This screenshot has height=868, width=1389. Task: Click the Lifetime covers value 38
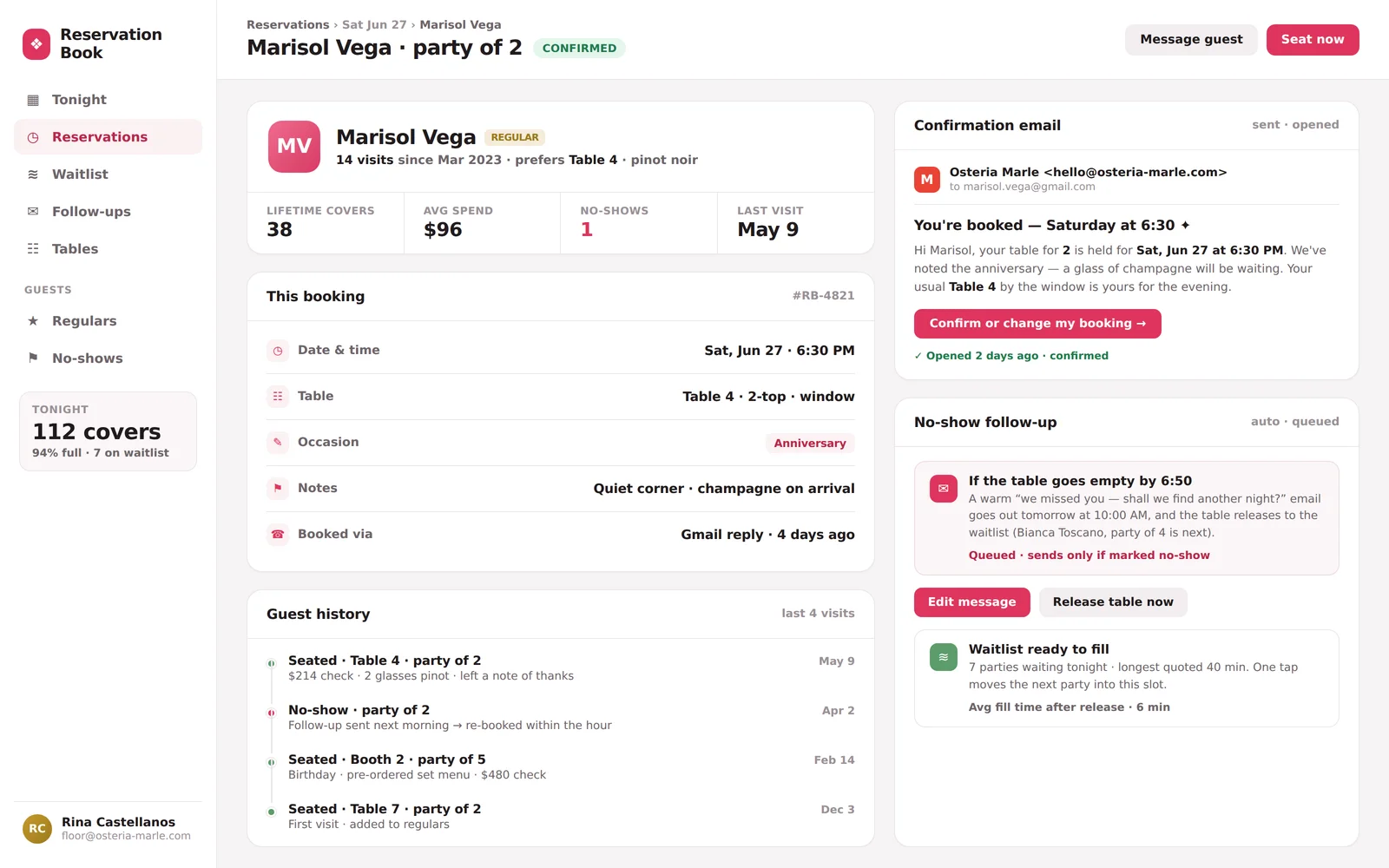[x=280, y=230]
